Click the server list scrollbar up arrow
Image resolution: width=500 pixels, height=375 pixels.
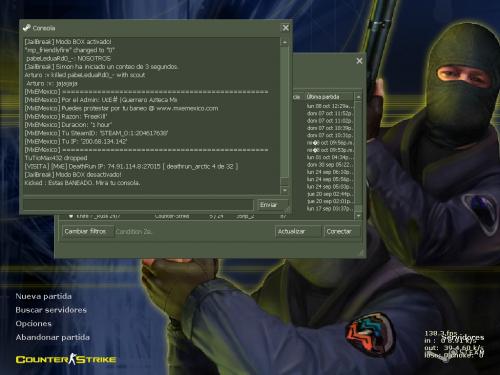[x=358, y=97]
